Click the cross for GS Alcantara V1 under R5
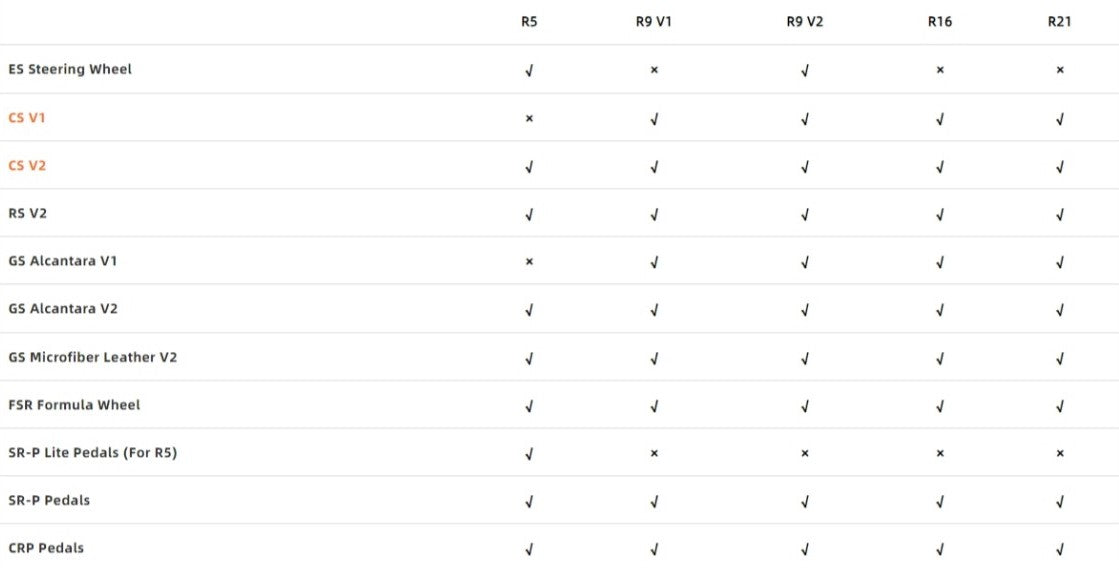This screenshot has height=570, width=1119. click(x=529, y=262)
